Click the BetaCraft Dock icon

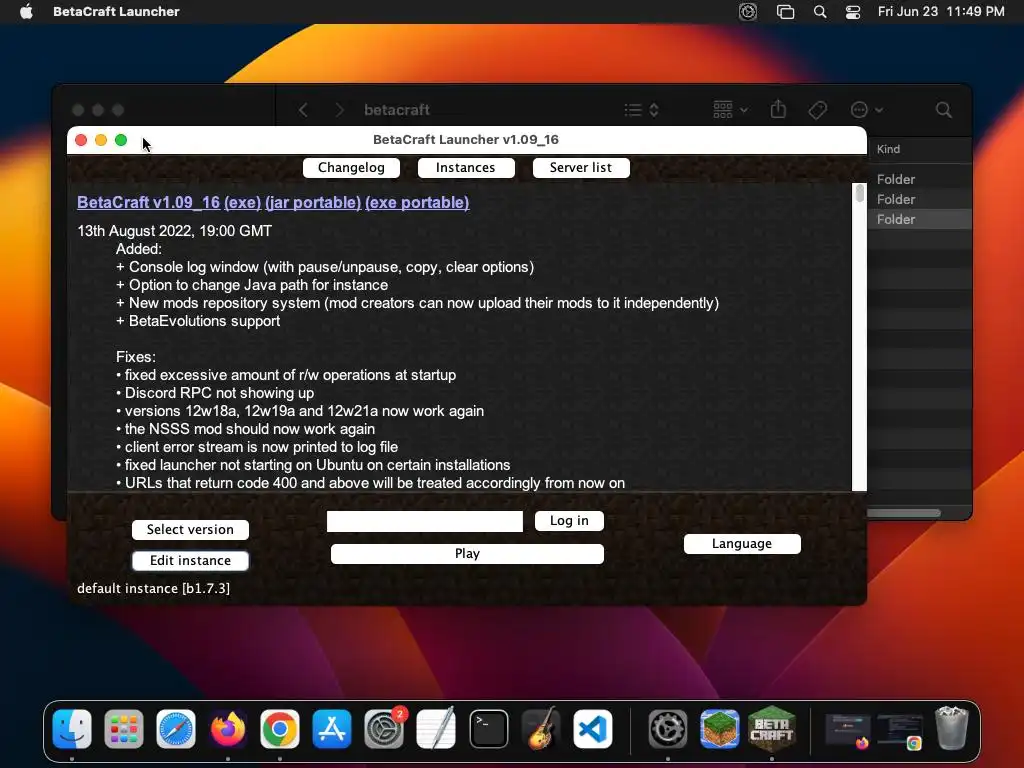(x=771, y=727)
